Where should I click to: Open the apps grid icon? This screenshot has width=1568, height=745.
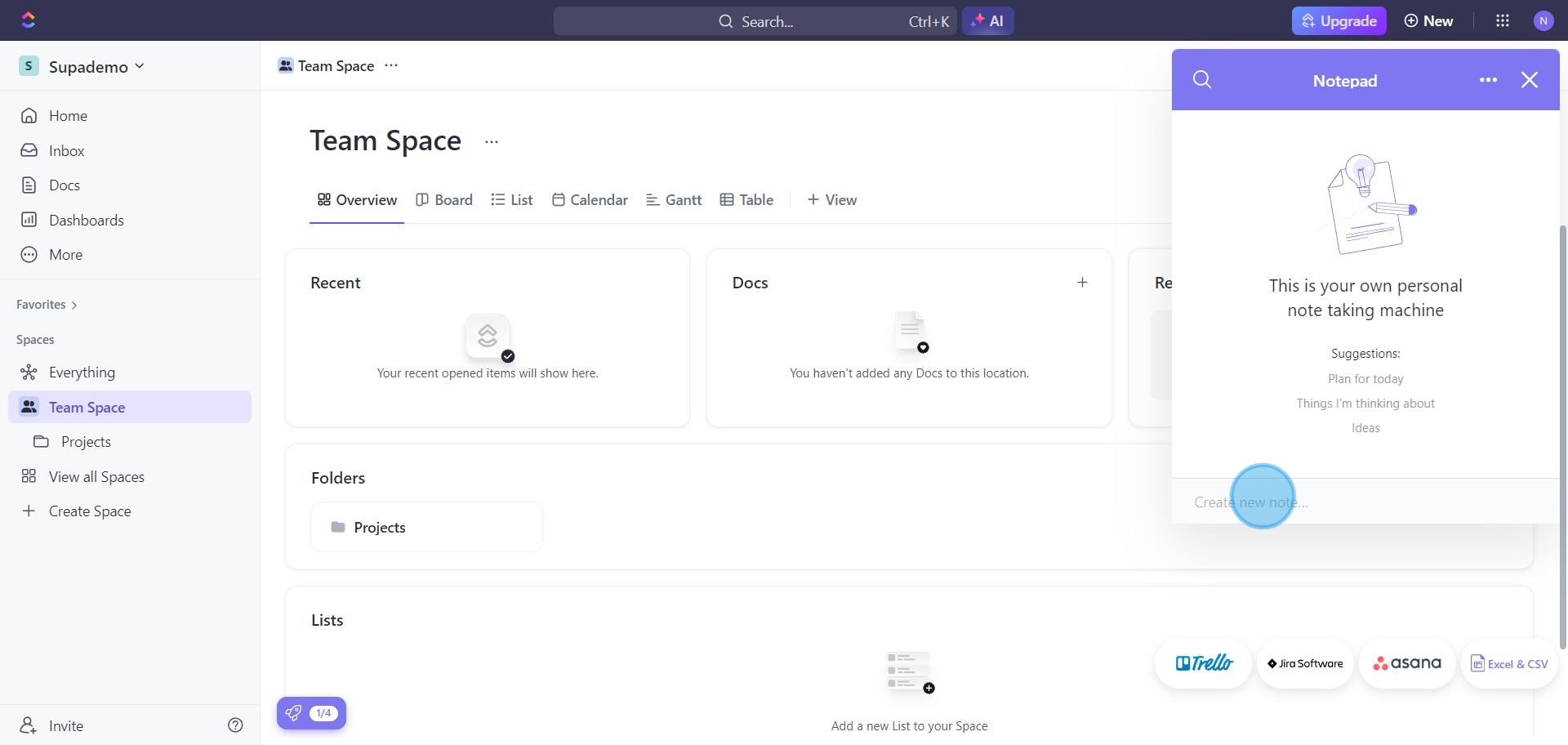click(x=1502, y=21)
